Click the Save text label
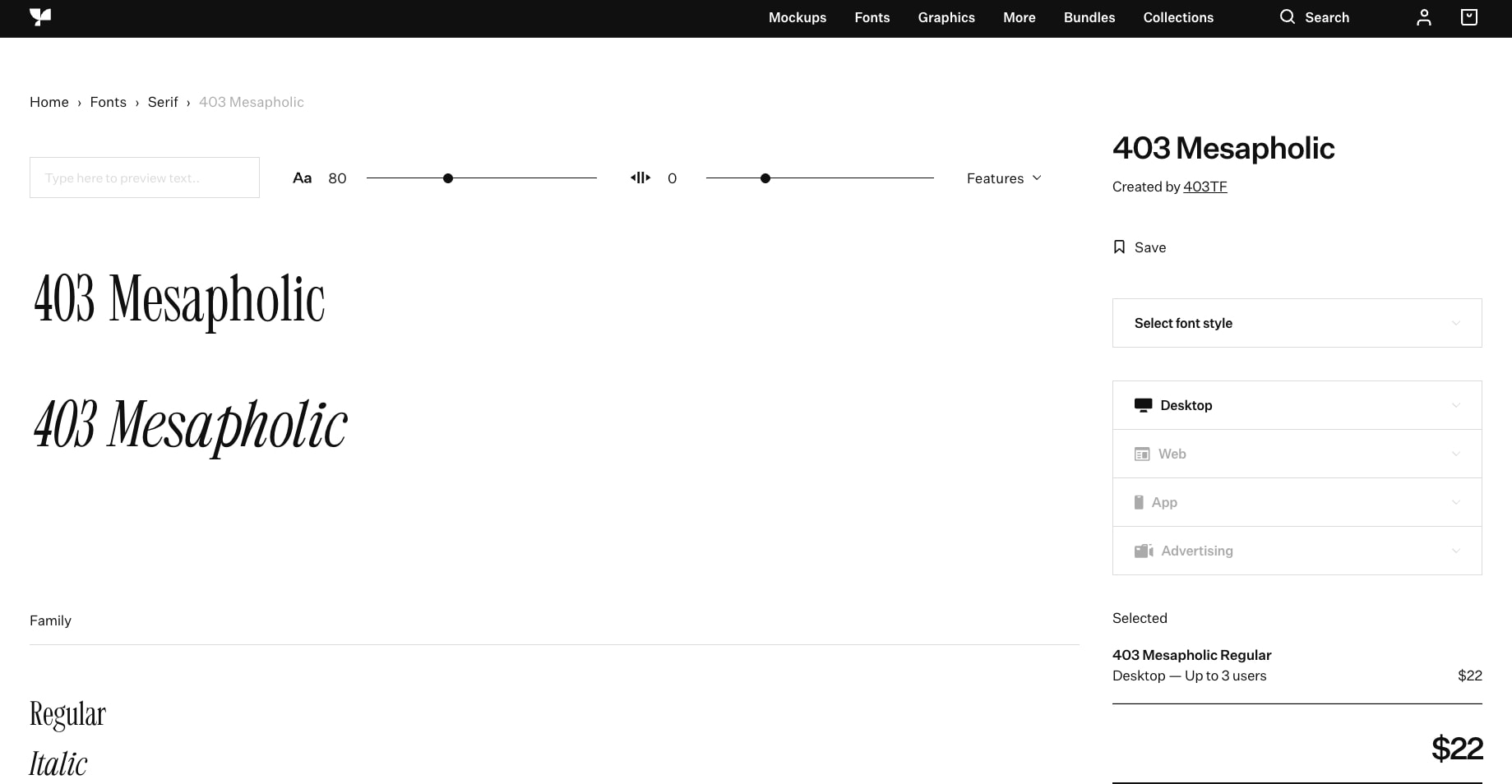This screenshot has width=1512, height=784. click(1150, 247)
